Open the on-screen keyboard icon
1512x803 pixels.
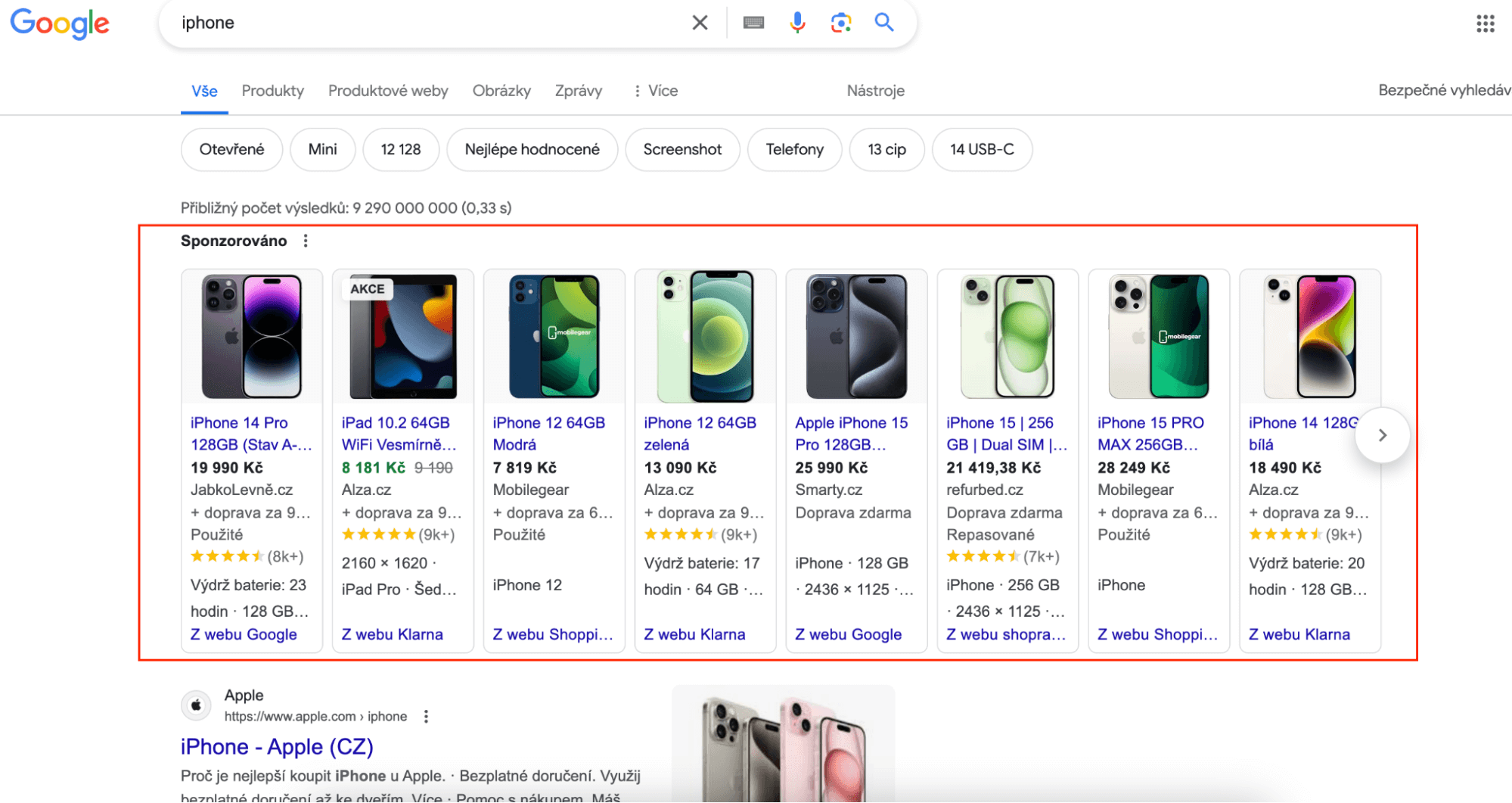point(753,23)
